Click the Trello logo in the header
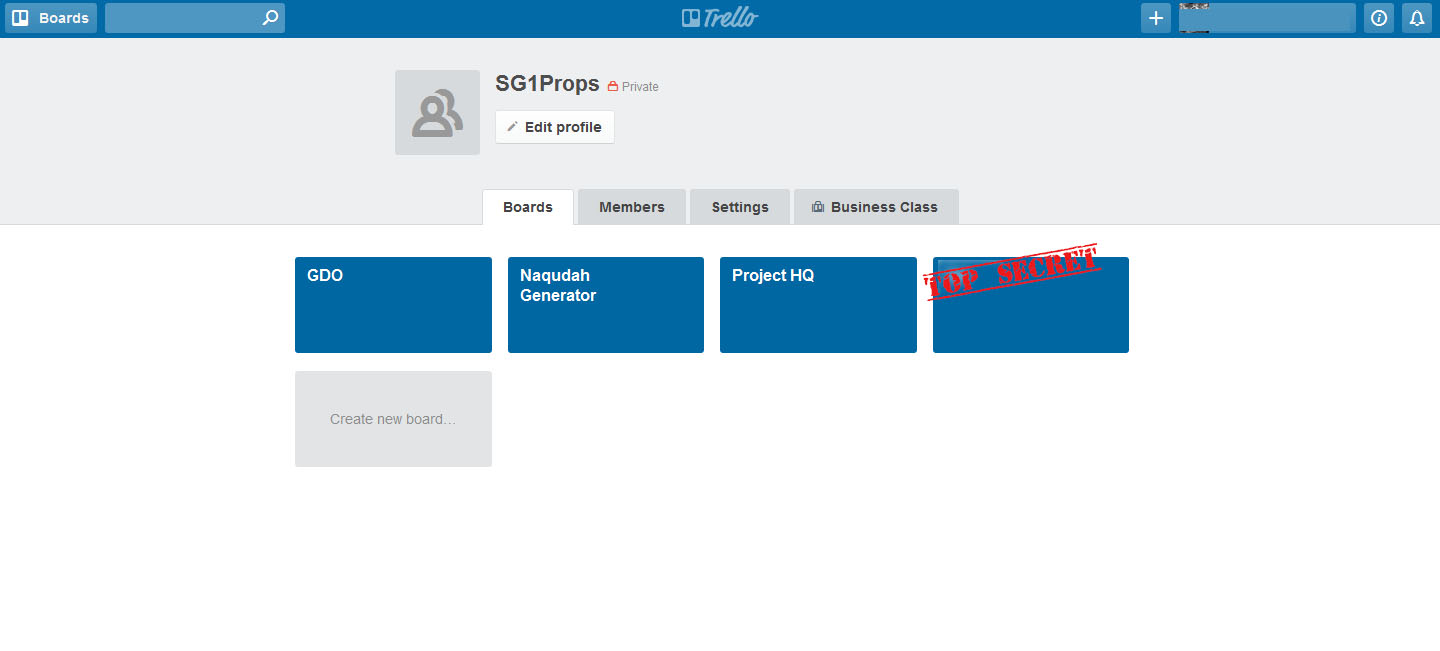 (x=719, y=17)
